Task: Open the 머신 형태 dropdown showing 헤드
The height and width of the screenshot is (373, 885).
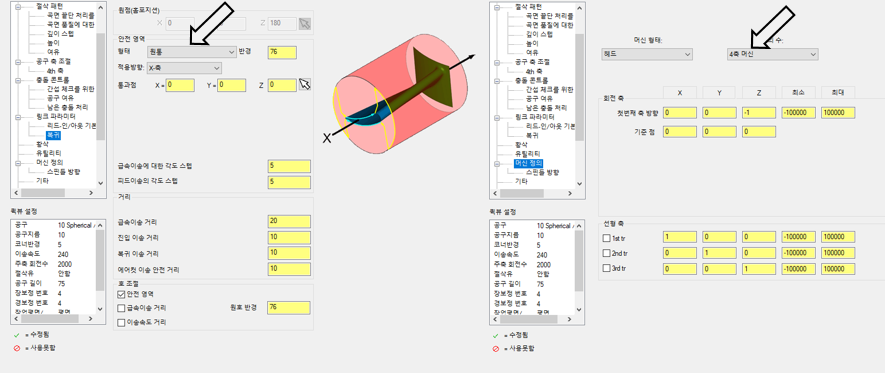Action: [x=647, y=54]
